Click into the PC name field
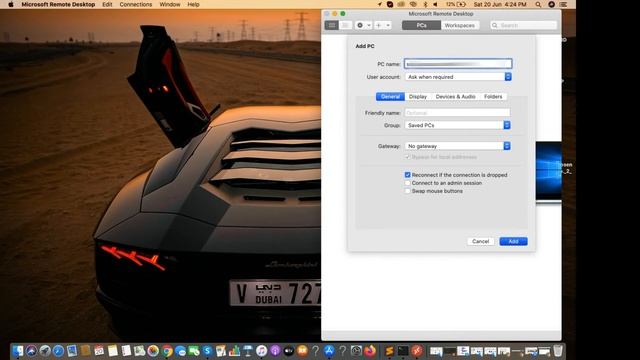Image resolution: width=640 pixels, height=360 pixels. [458, 64]
